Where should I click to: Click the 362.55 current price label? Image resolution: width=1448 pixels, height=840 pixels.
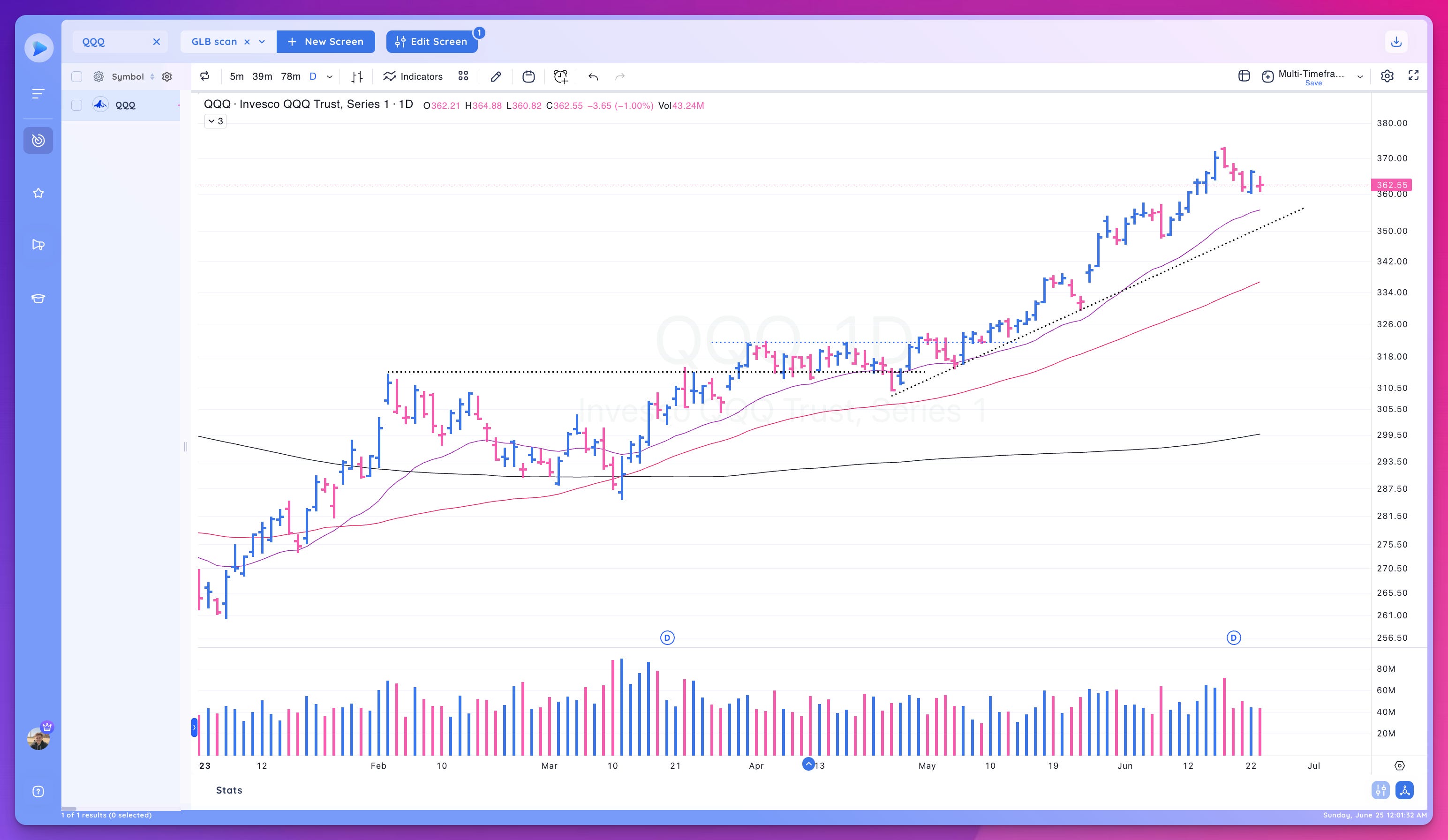click(1392, 185)
